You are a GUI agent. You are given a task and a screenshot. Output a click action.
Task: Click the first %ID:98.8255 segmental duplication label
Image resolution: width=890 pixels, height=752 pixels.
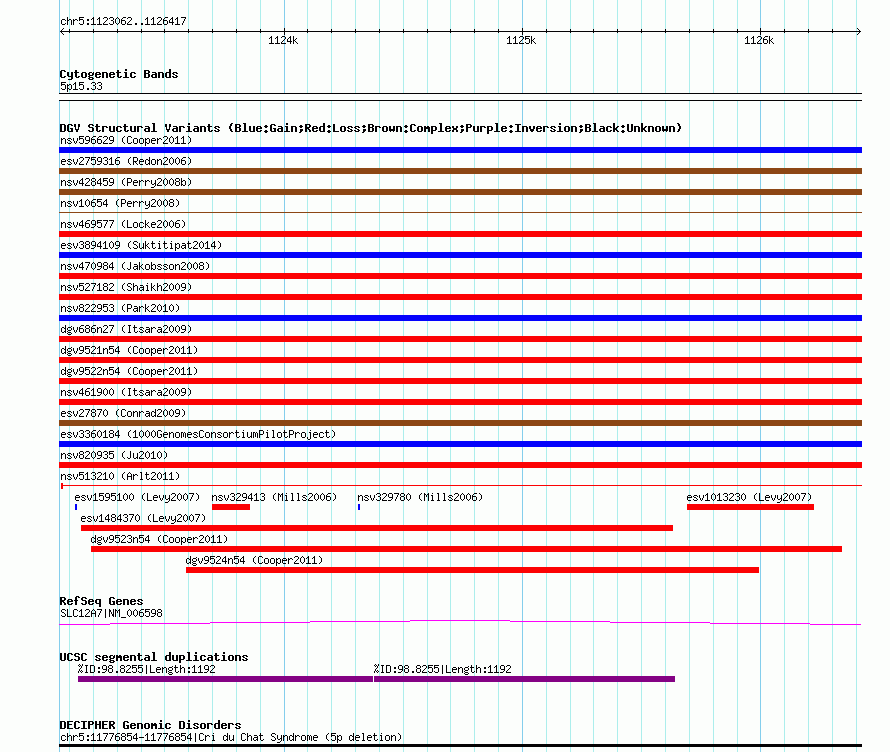[146, 669]
